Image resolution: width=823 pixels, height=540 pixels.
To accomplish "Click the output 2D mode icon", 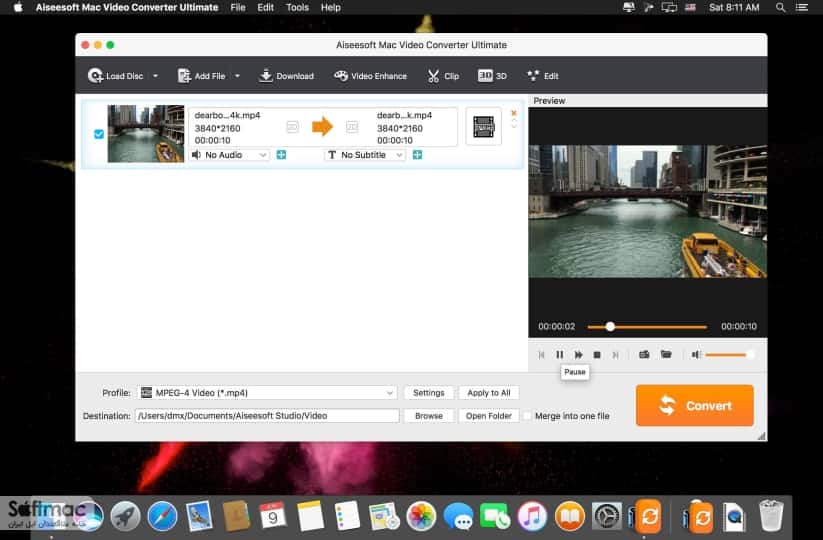I will pos(352,126).
